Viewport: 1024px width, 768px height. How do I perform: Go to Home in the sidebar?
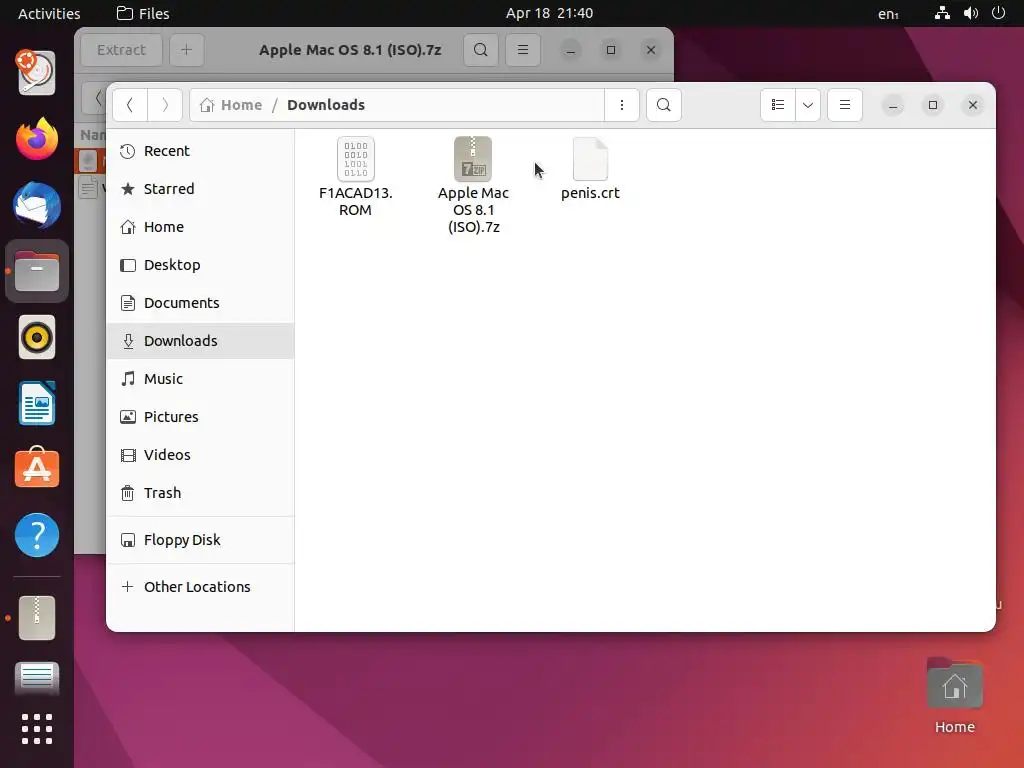tap(200, 227)
